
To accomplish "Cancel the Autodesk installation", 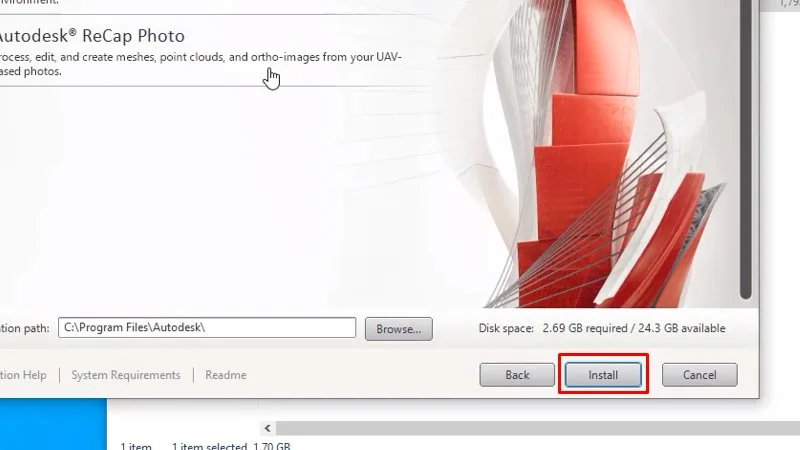I will 699,375.
